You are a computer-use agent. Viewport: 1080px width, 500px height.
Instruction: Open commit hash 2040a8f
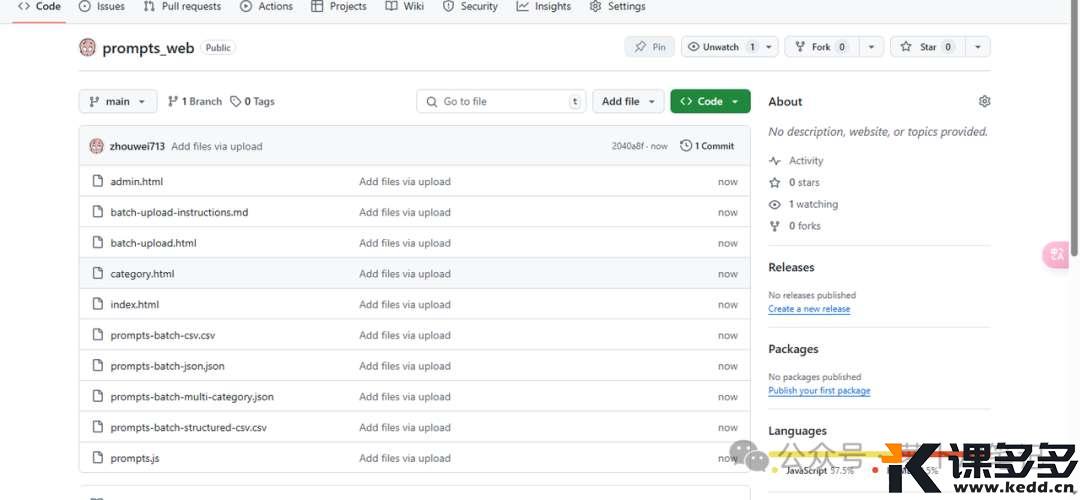click(630, 146)
